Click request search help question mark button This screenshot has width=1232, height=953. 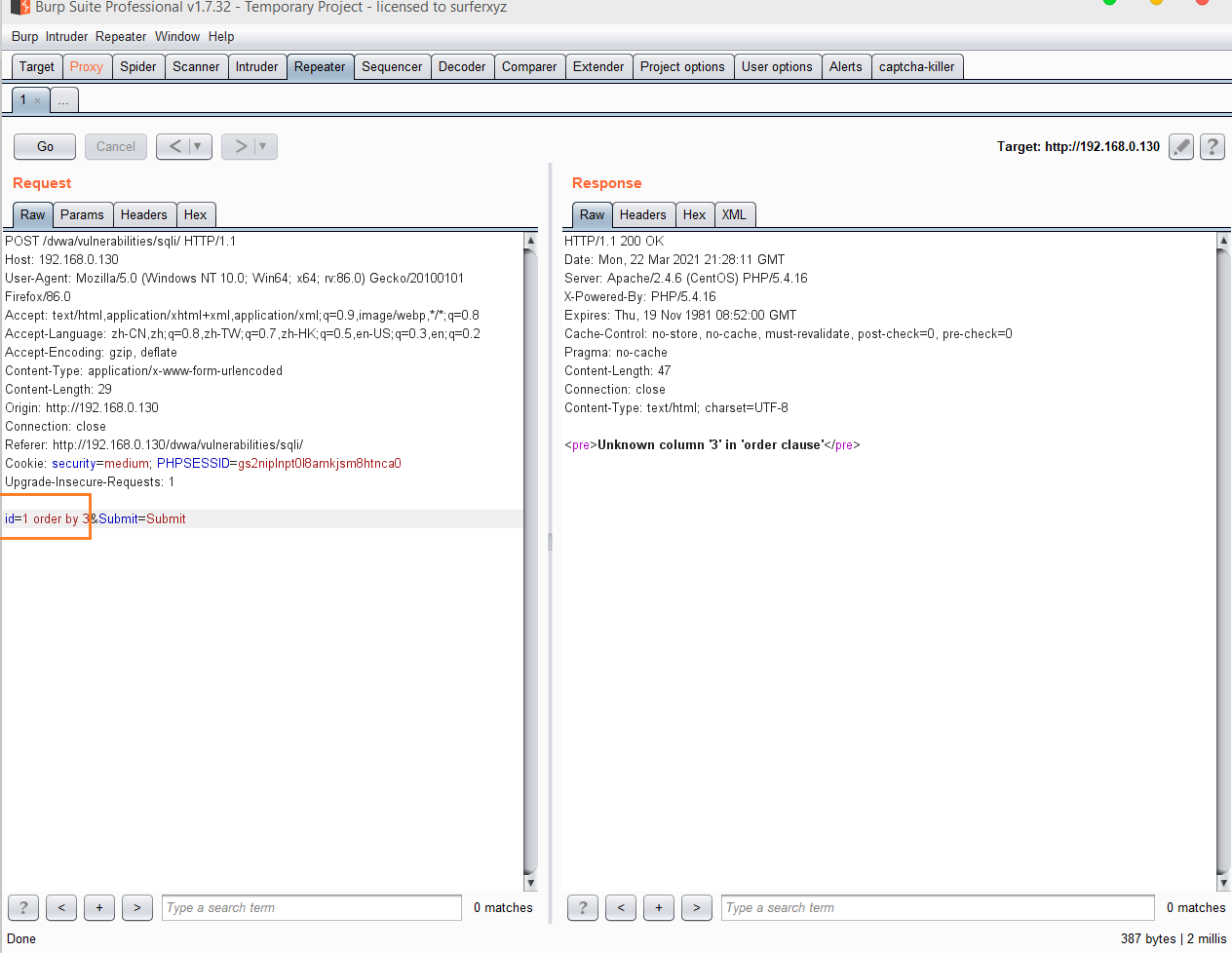click(23, 907)
